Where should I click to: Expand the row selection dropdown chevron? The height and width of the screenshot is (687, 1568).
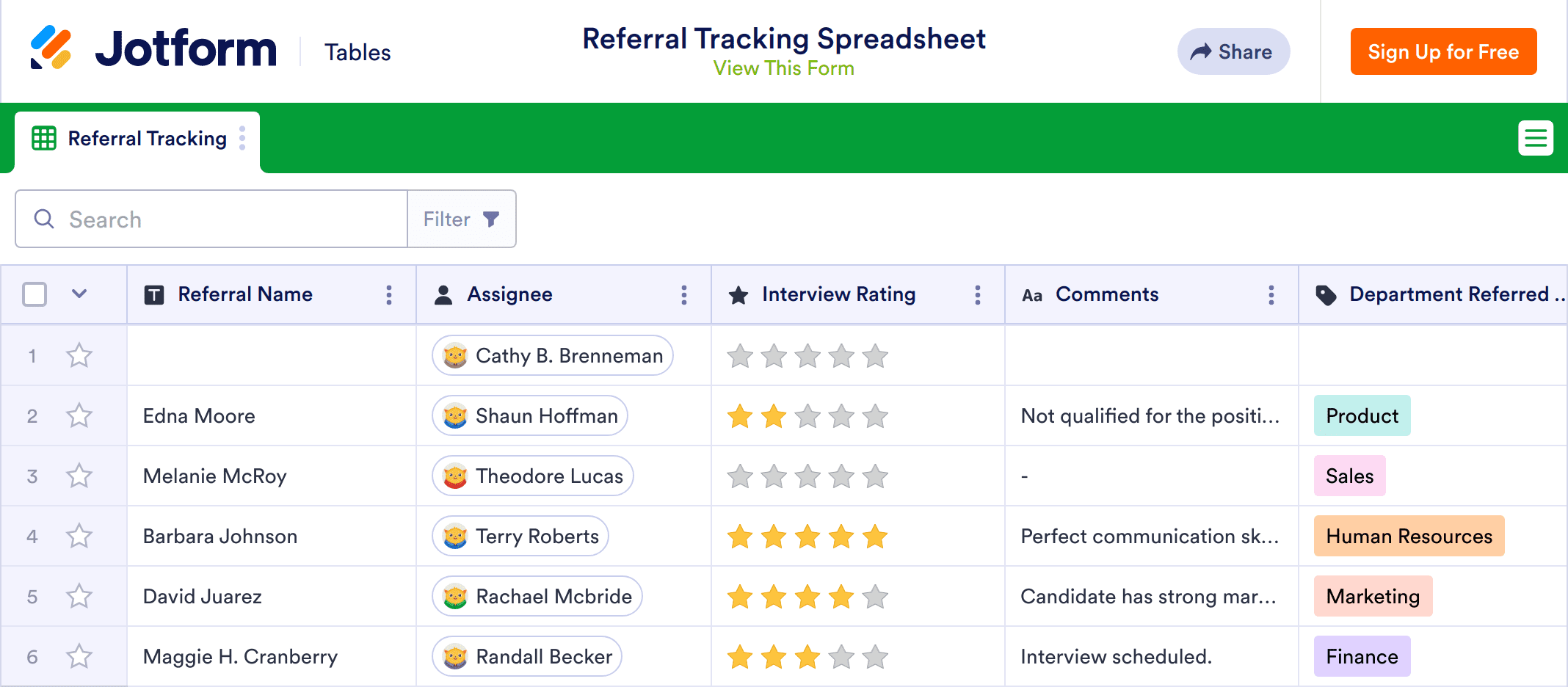(x=79, y=294)
